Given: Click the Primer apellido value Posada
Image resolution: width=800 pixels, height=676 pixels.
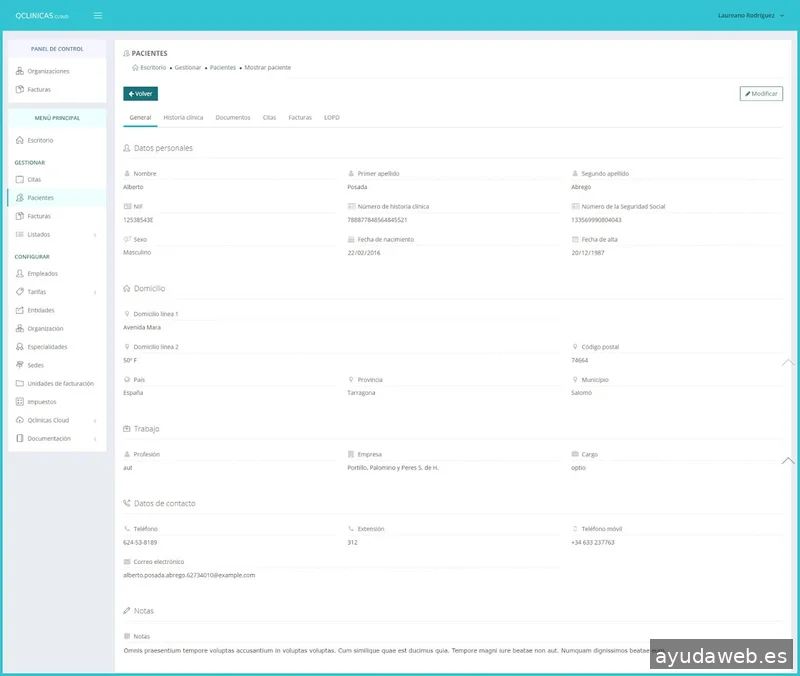Looking at the screenshot, I should click(x=357, y=187).
